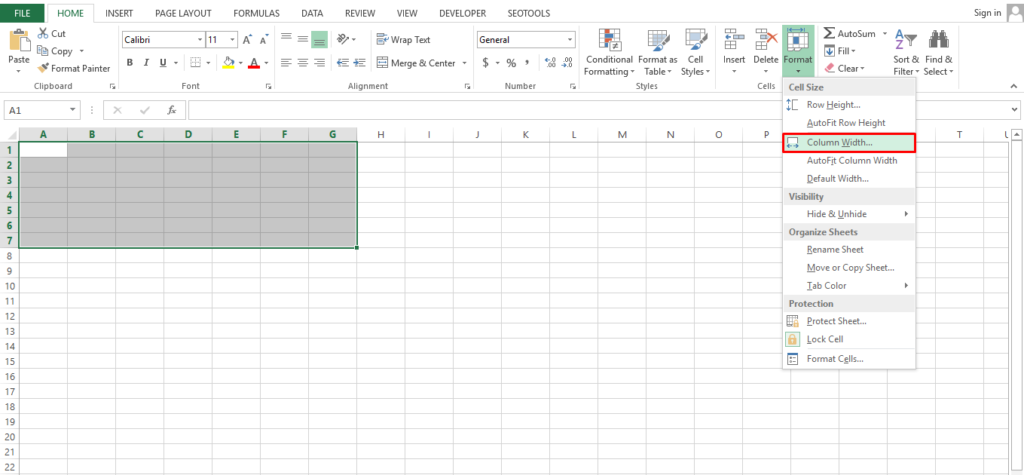
Task: Switch to the PAGE LAYOUT tab
Action: point(184,13)
